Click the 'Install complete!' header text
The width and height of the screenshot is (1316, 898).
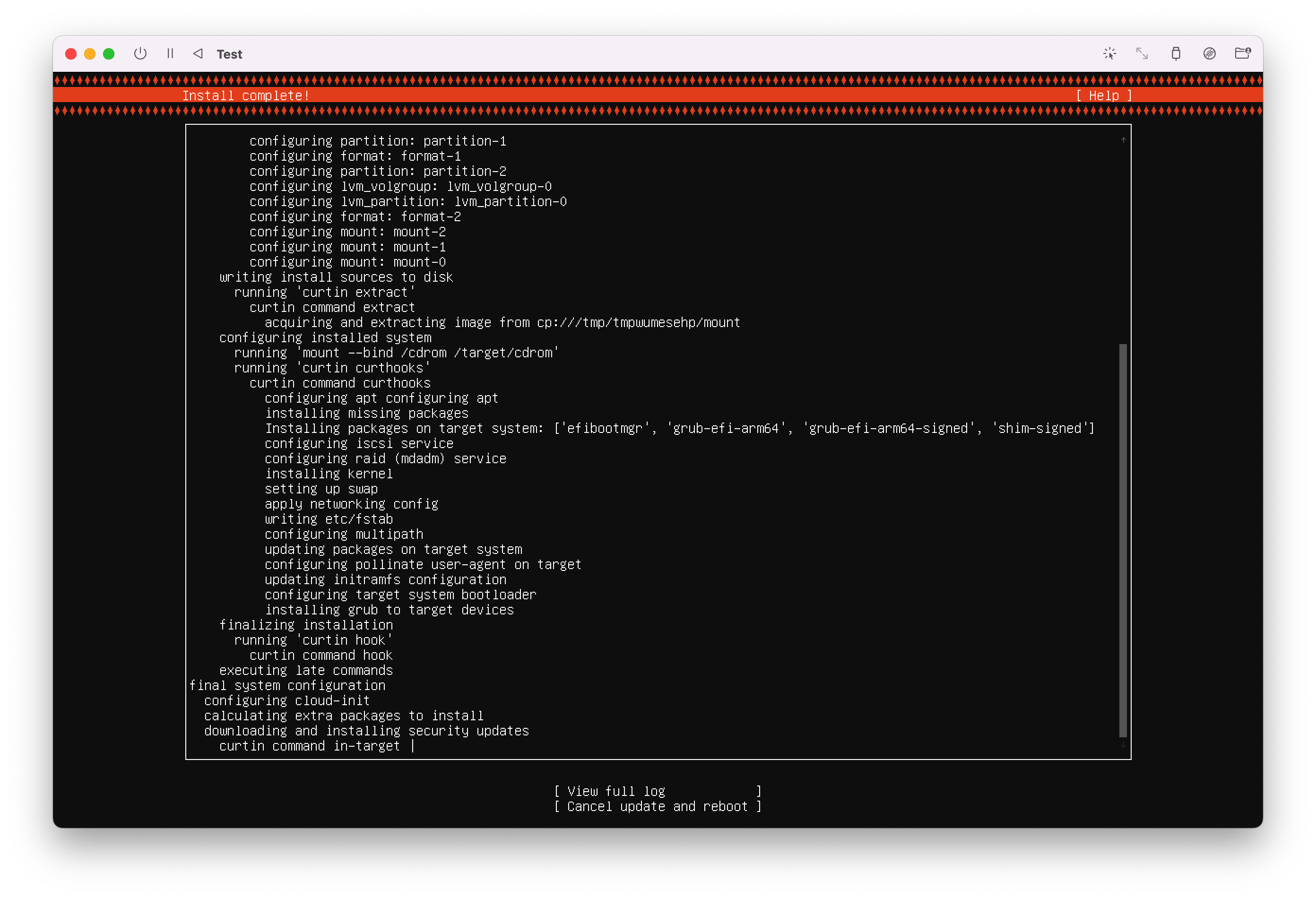pos(246,95)
